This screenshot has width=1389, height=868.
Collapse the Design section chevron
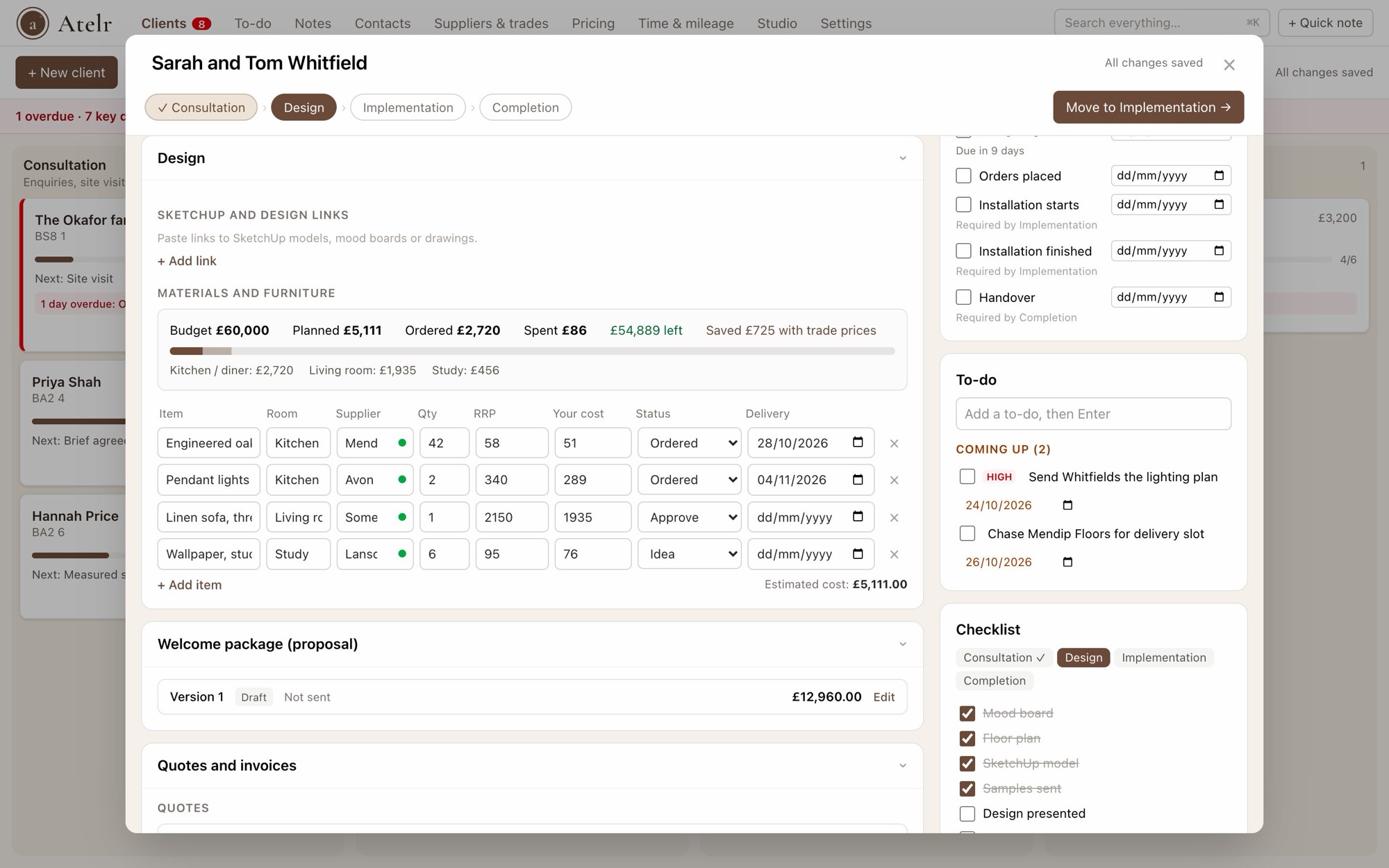(902, 158)
